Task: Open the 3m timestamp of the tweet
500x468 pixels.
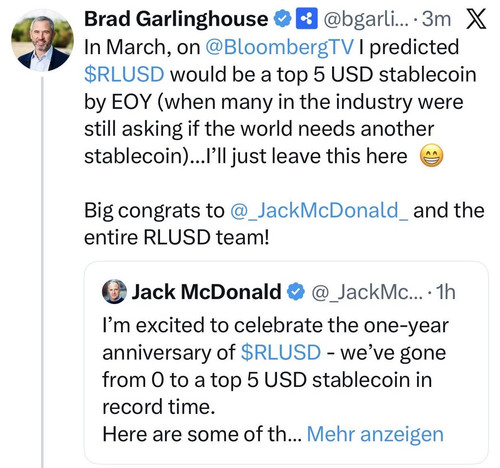Action: point(436,19)
